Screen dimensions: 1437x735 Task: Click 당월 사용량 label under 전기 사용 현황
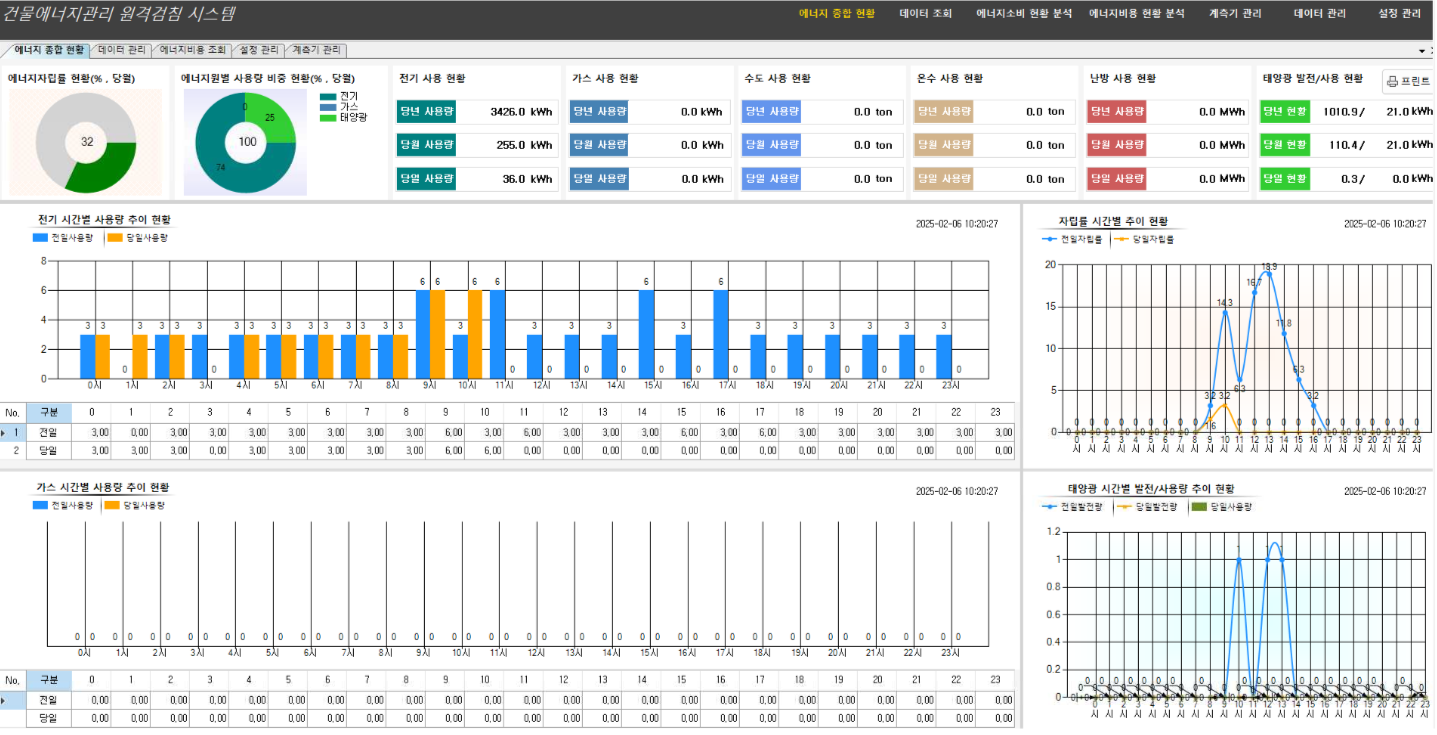(426, 145)
